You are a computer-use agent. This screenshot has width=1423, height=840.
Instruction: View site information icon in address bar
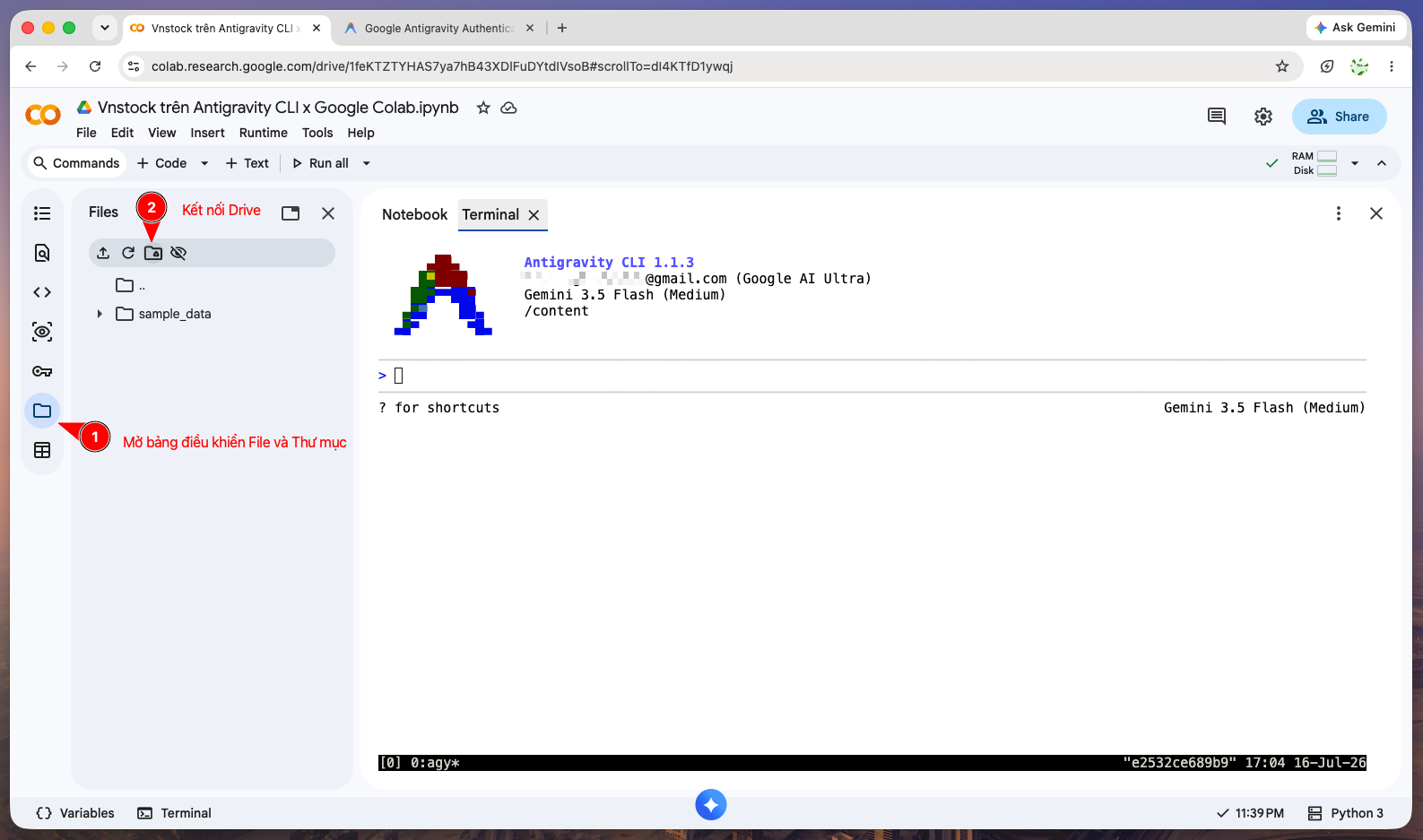tap(134, 66)
